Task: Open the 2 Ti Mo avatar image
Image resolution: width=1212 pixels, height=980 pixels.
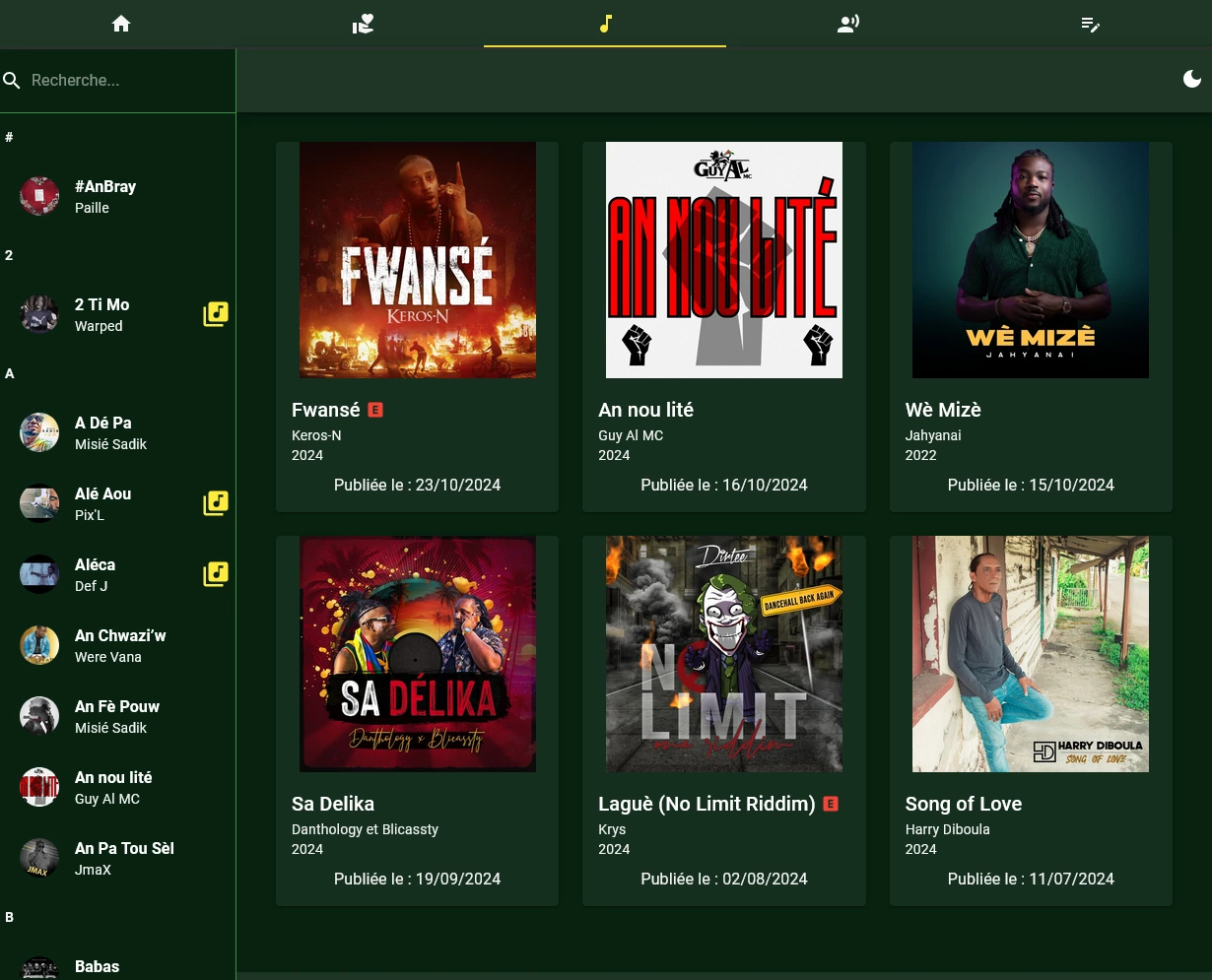Action: [x=39, y=314]
